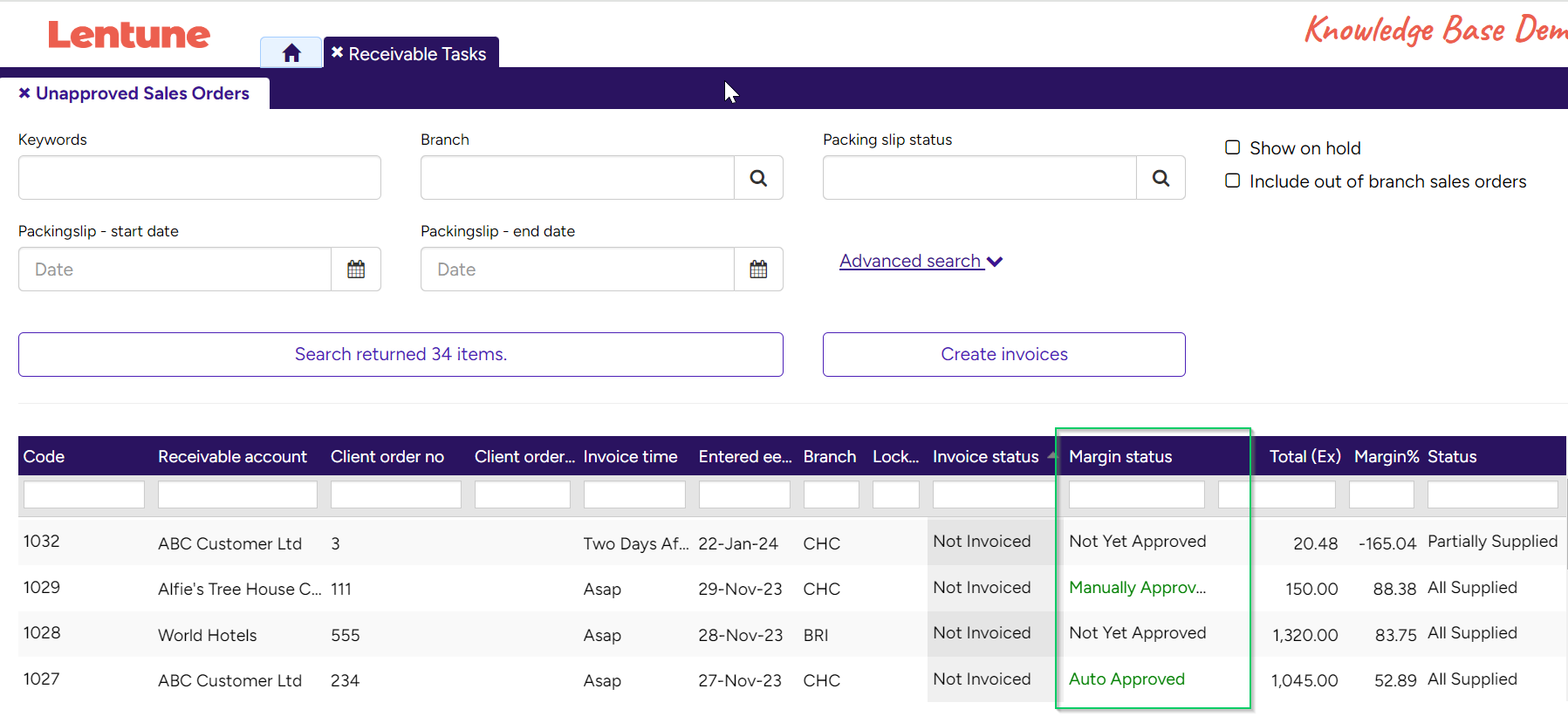The width and height of the screenshot is (1568, 723).
Task: Tick Include out of branch sales orders
Action: pos(1233,181)
